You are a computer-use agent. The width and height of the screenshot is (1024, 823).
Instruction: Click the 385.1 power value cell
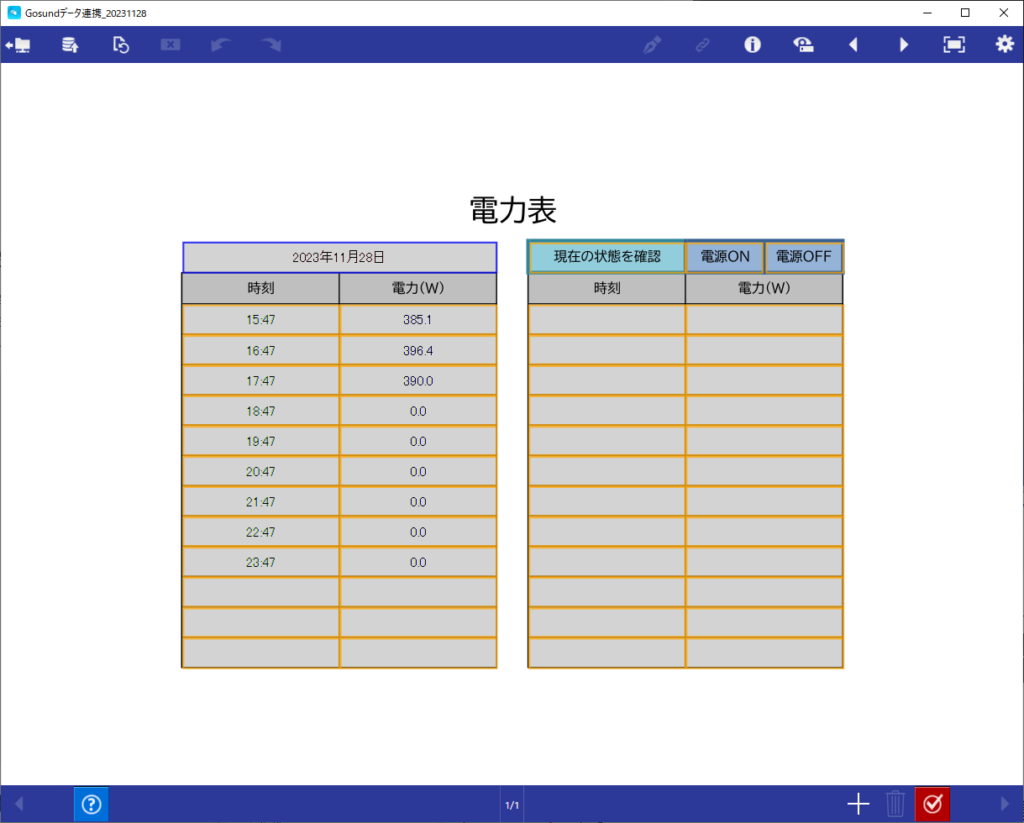tap(418, 320)
